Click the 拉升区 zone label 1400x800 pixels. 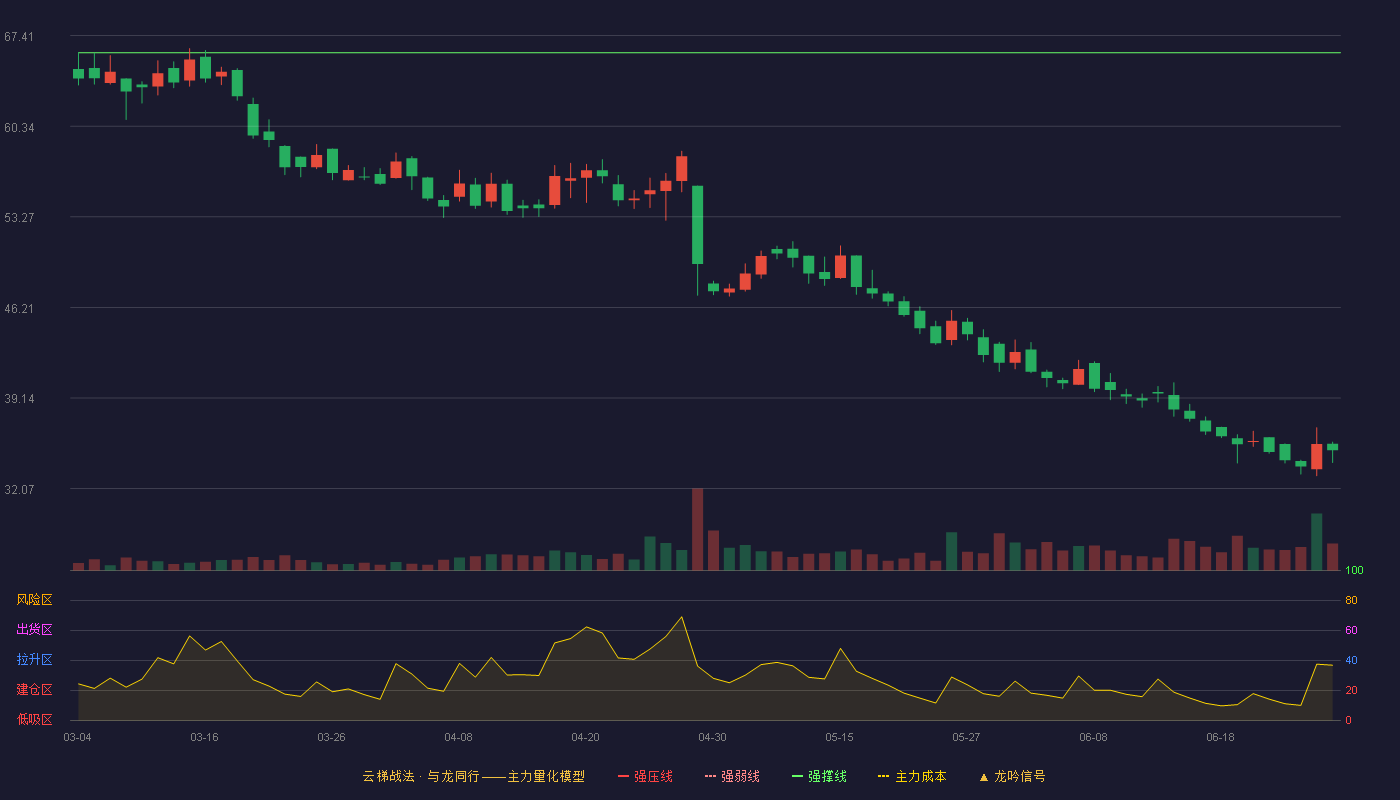[x=34, y=660]
